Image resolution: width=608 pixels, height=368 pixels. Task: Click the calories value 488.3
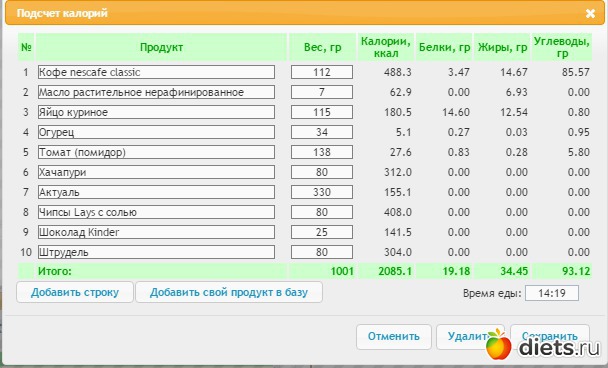click(x=398, y=72)
